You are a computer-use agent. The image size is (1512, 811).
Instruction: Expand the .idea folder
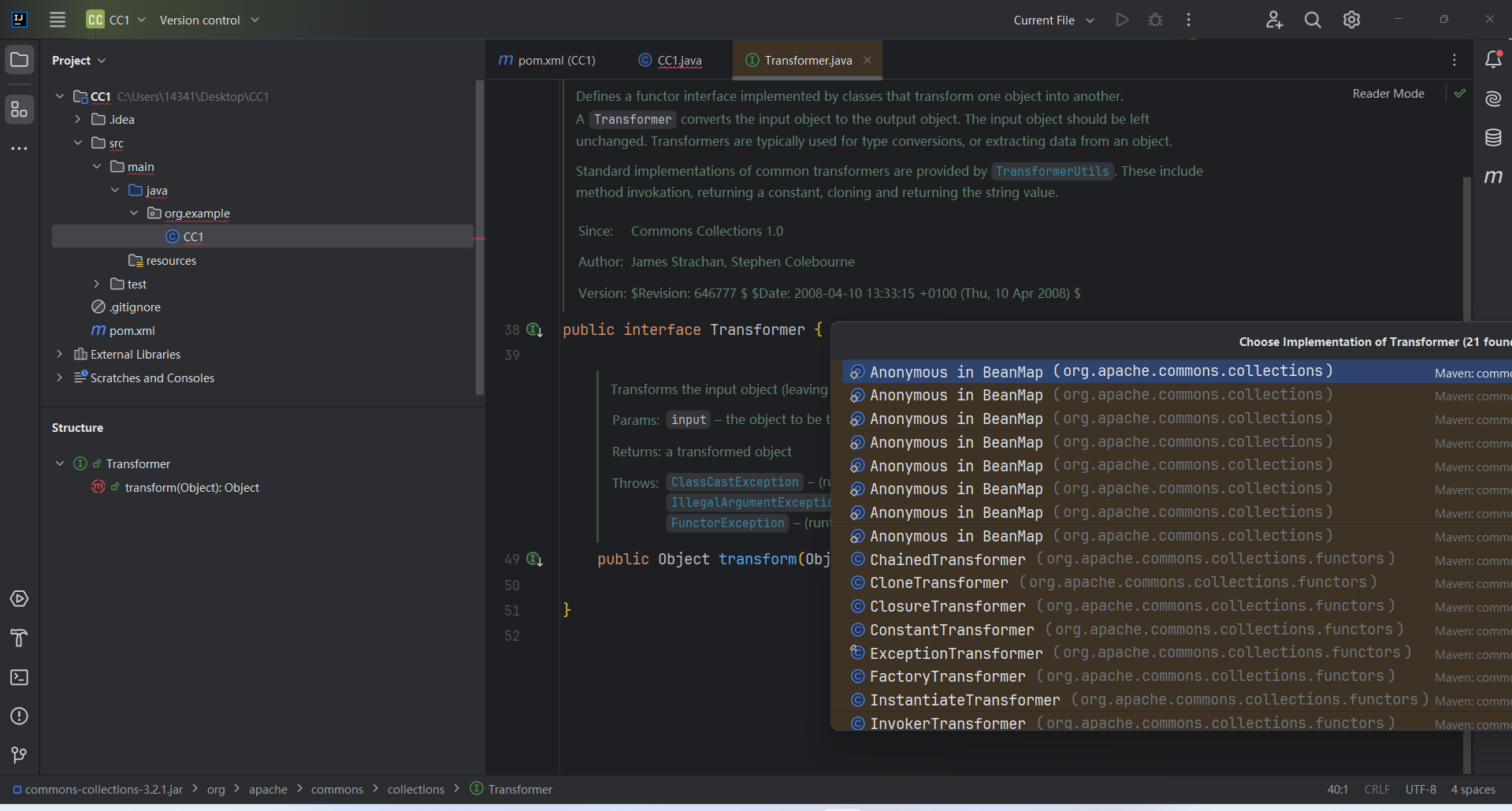point(77,119)
